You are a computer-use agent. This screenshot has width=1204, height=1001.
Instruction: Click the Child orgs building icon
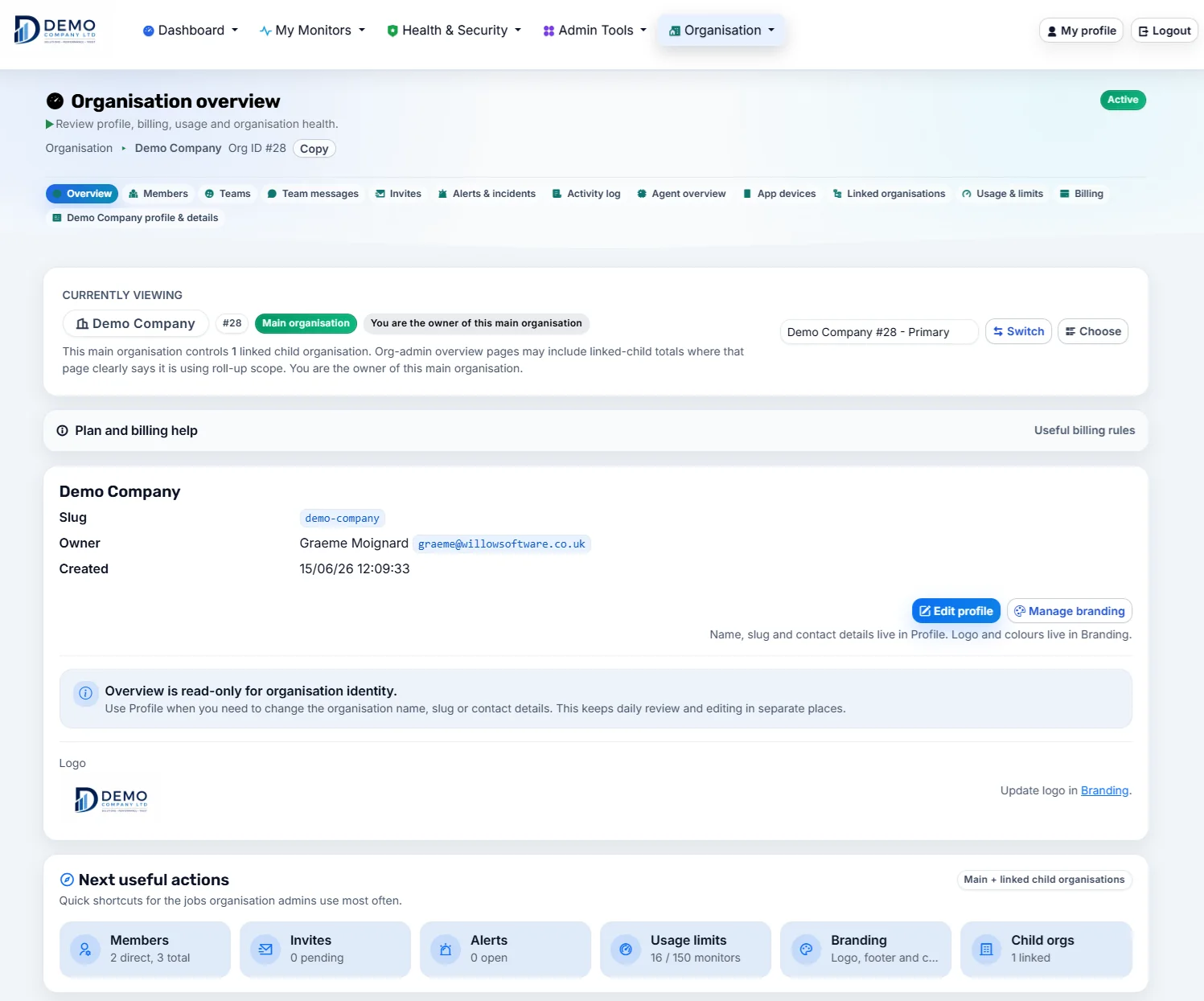986,950
